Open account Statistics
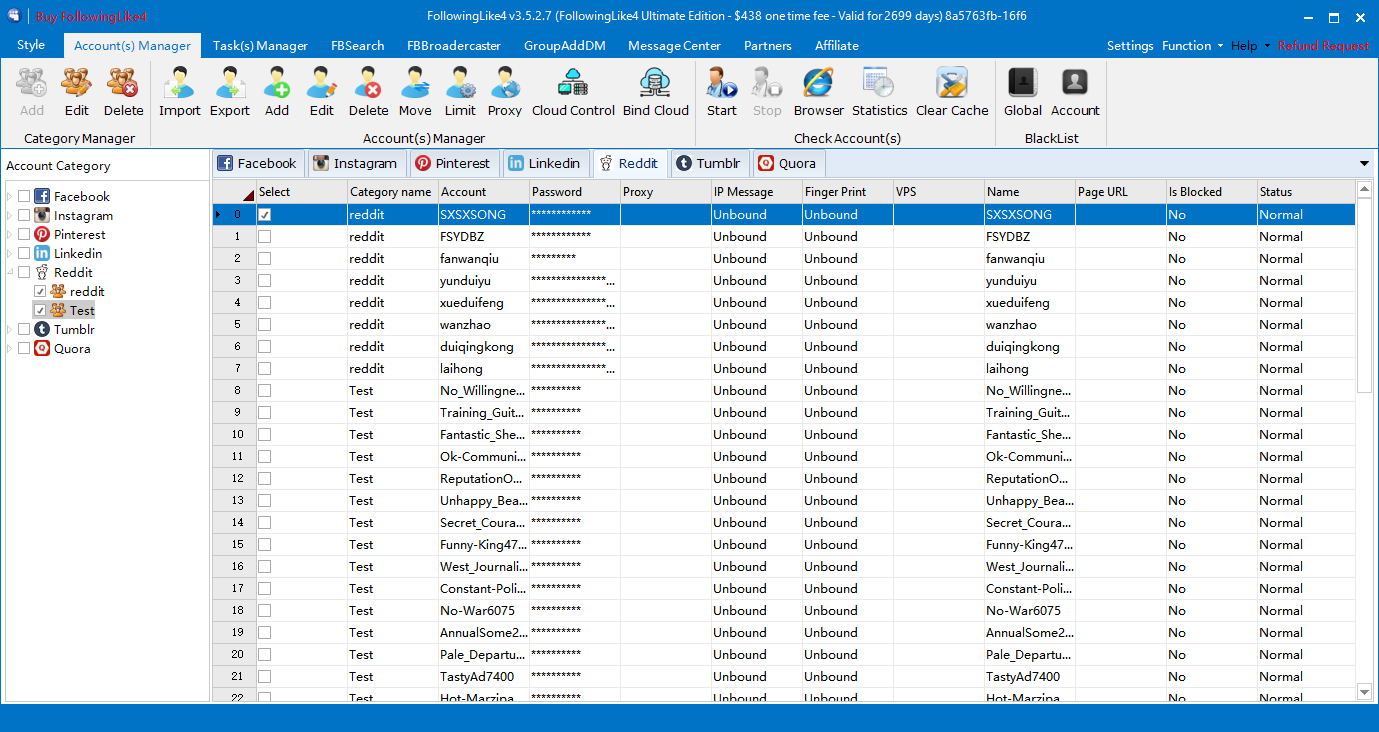Image resolution: width=1379 pixels, height=732 pixels. tap(879, 92)
